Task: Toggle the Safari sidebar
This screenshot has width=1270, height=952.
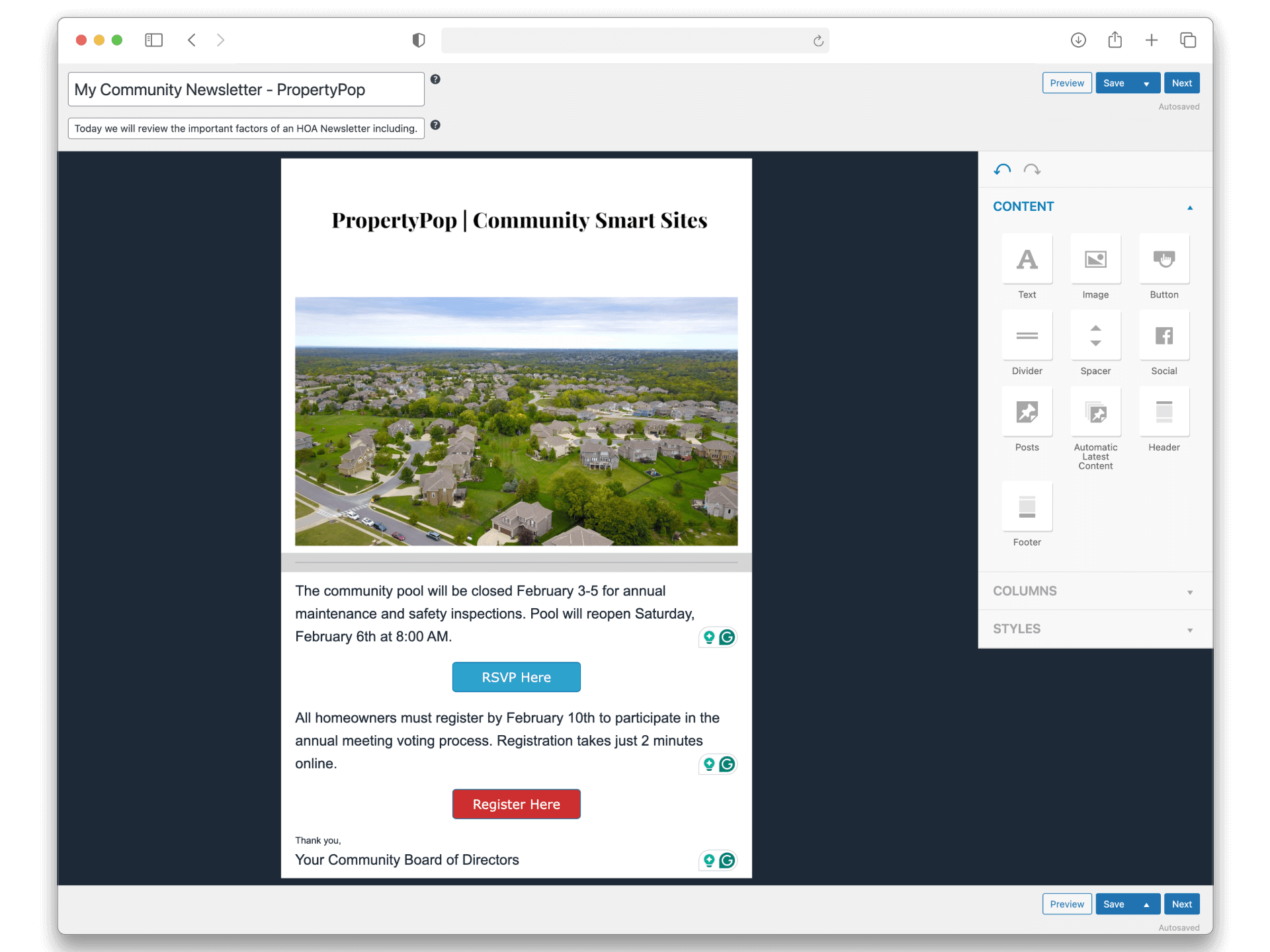Action: (153, 40)
